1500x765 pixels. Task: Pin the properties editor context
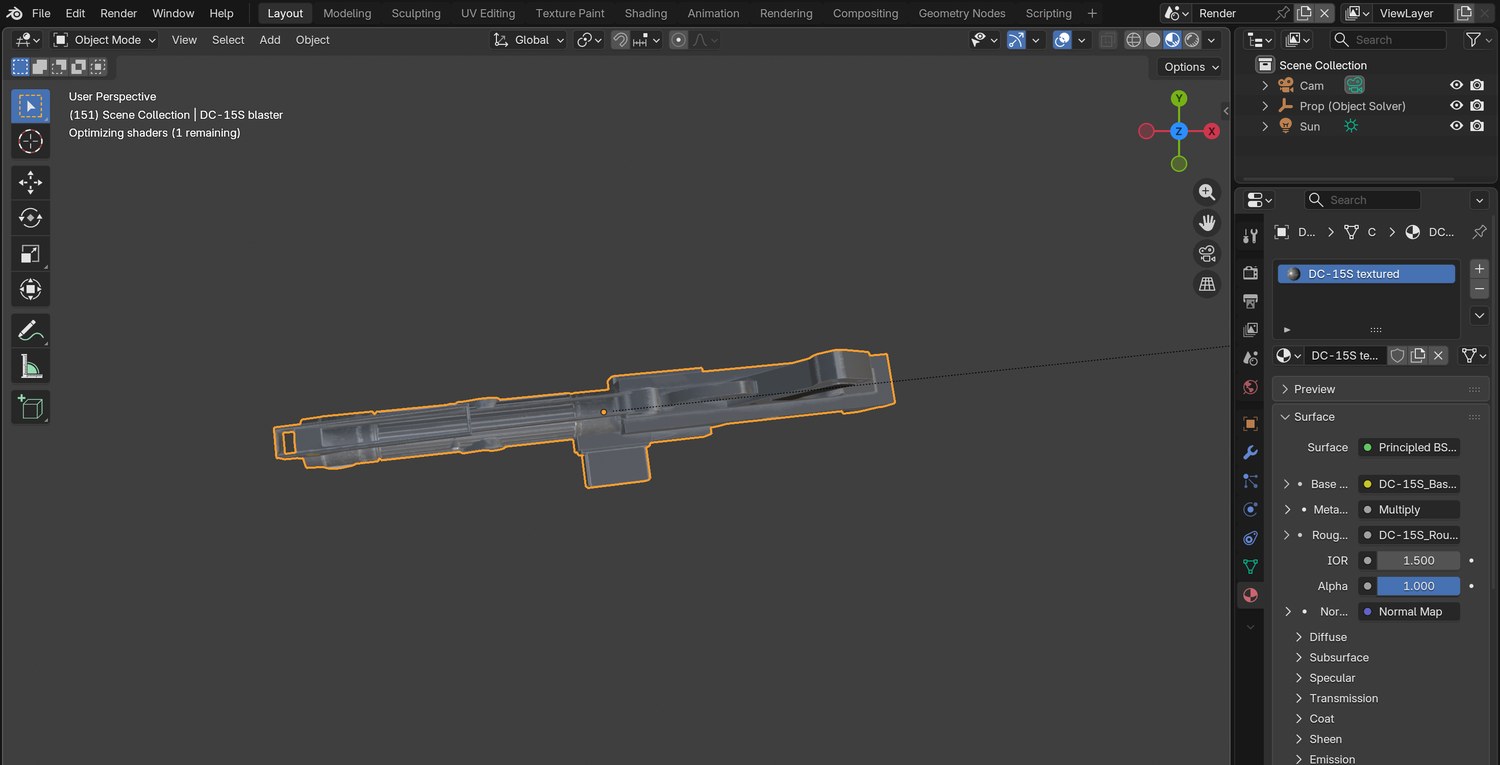tap(1479, 232)
